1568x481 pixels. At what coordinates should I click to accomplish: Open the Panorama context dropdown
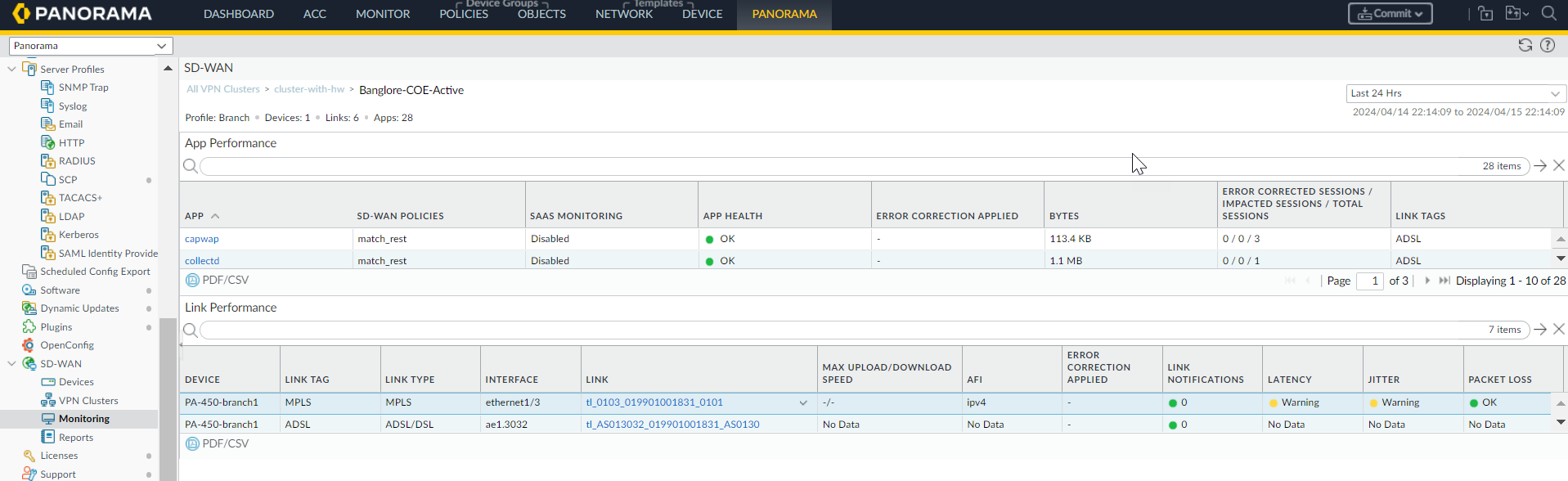click(x=90, y=46)
